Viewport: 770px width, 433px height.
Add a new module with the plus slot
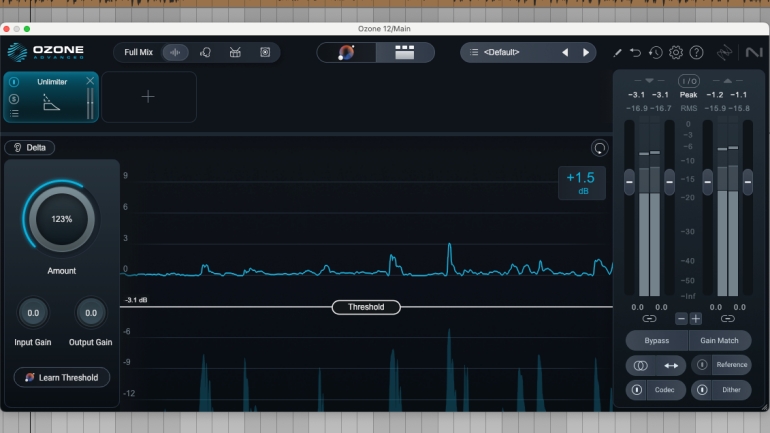pos(148,97)
